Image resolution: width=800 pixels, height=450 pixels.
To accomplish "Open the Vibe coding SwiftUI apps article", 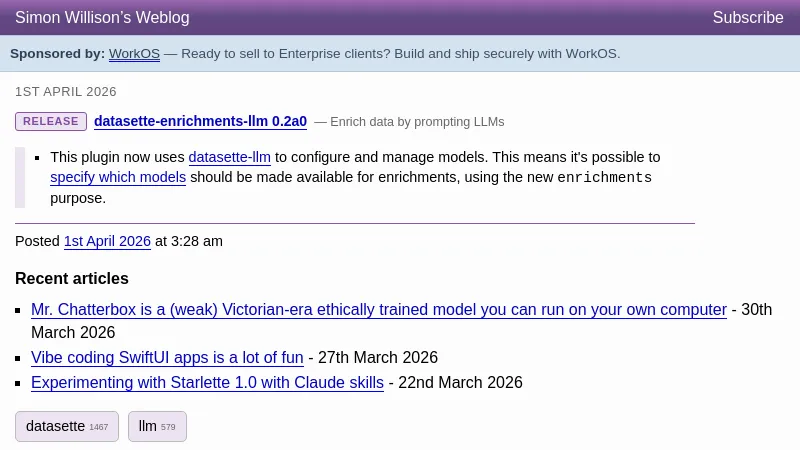I will [167, 358].
